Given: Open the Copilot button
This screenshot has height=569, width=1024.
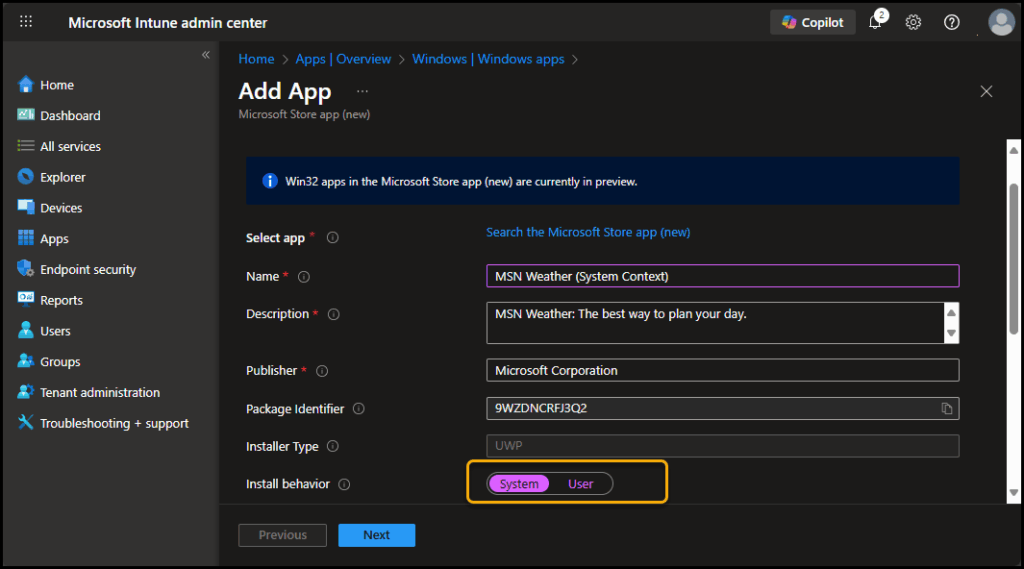Looking at the screenshot, I should tap(812, 22).
